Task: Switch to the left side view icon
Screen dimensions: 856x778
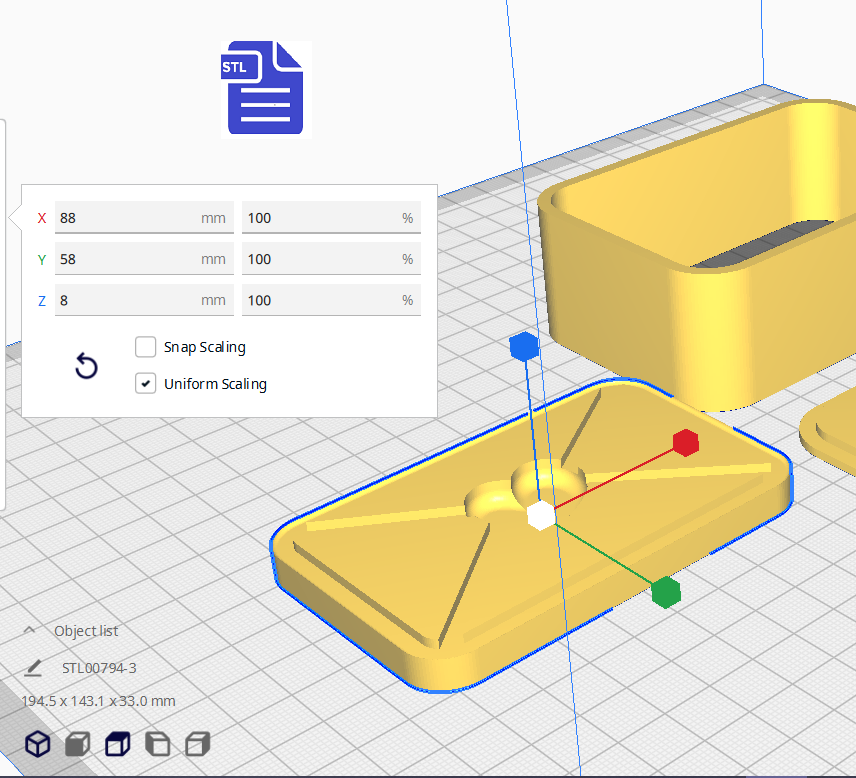Action: (158, 744)
